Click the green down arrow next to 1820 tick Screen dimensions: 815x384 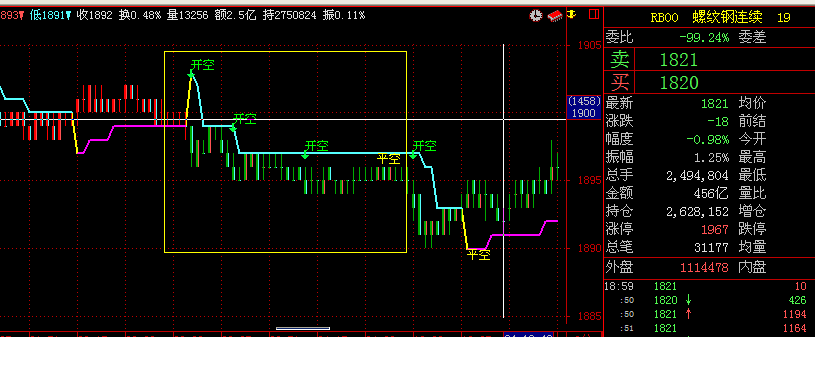[689, 300]
